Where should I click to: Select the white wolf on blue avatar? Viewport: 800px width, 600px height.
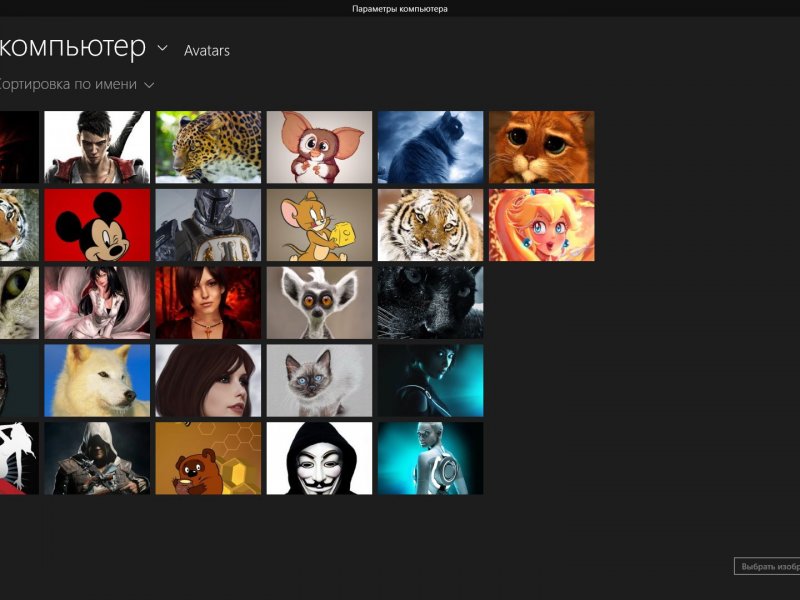click(97, 381)
